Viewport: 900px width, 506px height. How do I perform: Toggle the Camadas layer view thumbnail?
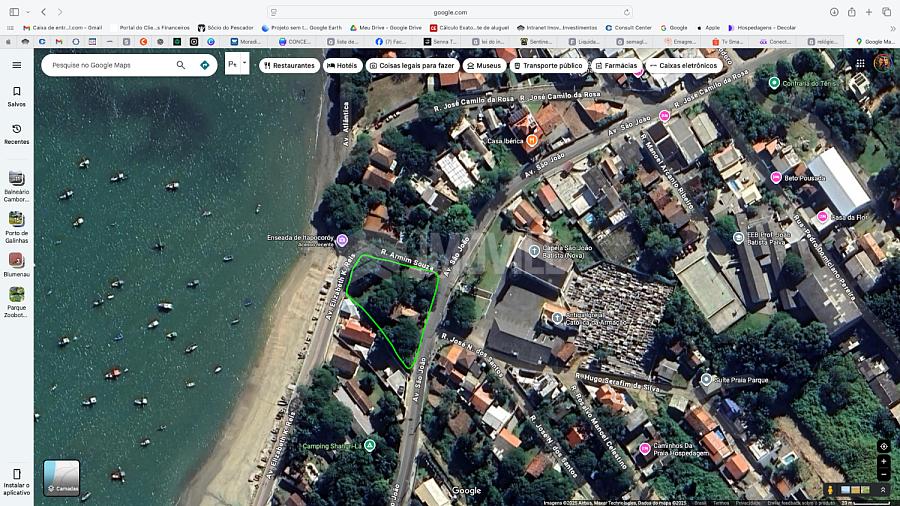tap(61, 477)
